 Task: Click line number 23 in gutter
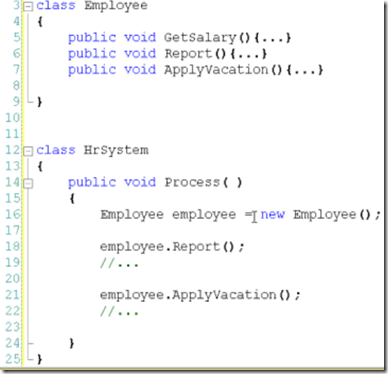pyautogui.click(x=13, y=327)
